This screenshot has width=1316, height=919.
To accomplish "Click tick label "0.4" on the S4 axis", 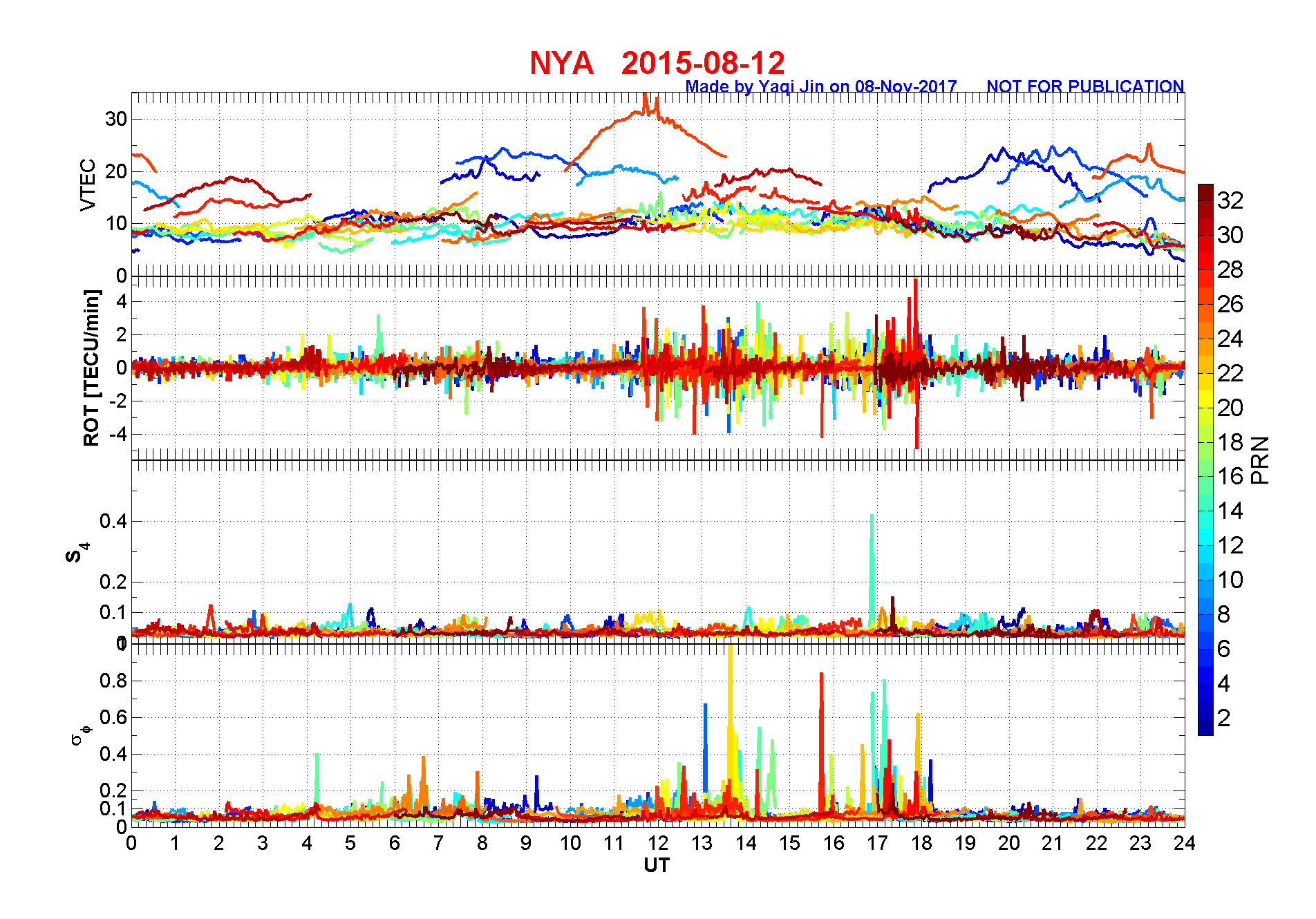I will point(113,521).
